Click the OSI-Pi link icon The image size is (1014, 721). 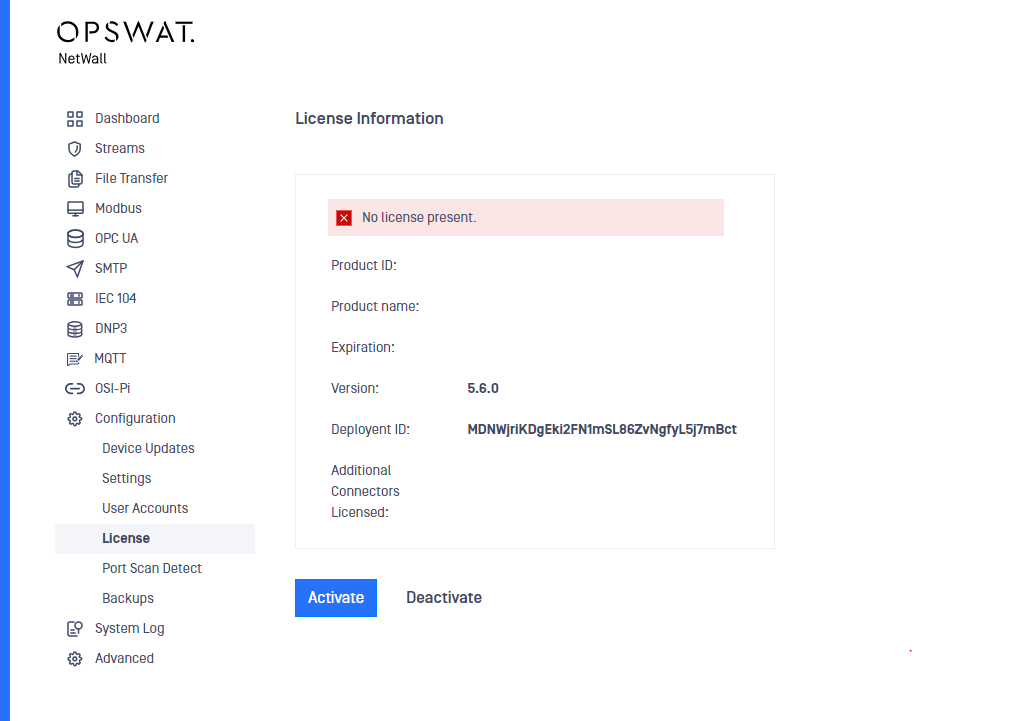pos(75,389)
